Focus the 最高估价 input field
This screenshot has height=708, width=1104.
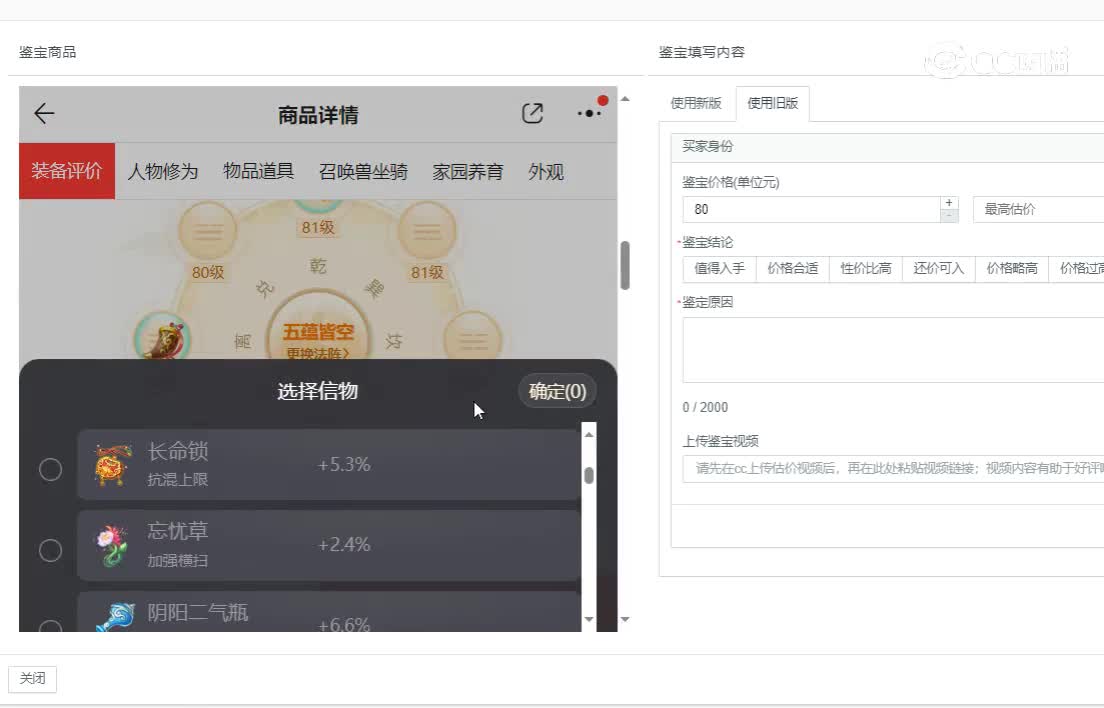coord(1038,210)
